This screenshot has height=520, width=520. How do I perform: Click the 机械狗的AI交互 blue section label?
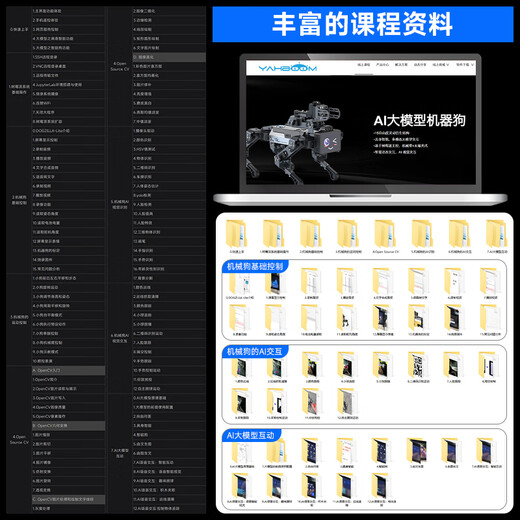255,351
